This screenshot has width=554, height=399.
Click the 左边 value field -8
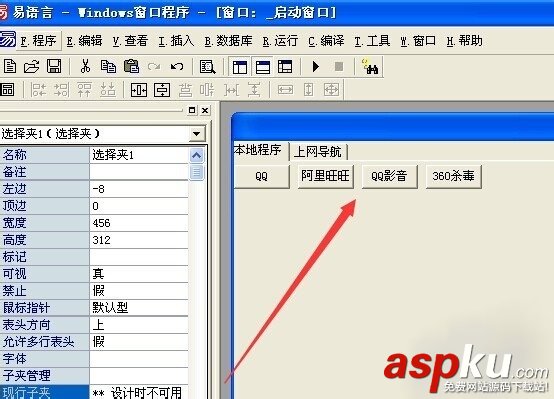139,189
